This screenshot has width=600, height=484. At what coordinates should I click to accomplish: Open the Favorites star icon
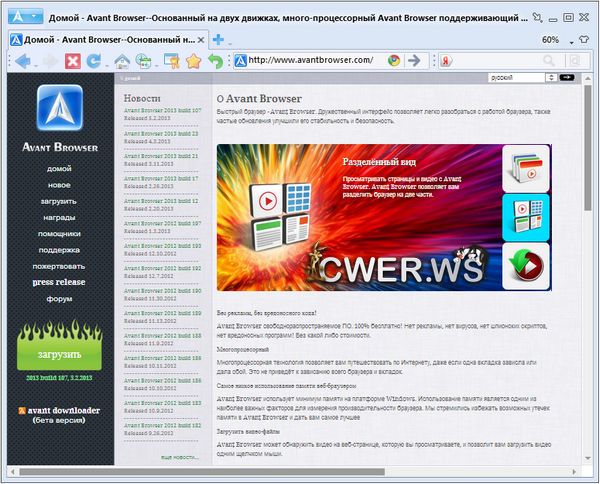[x=194, y=61]
